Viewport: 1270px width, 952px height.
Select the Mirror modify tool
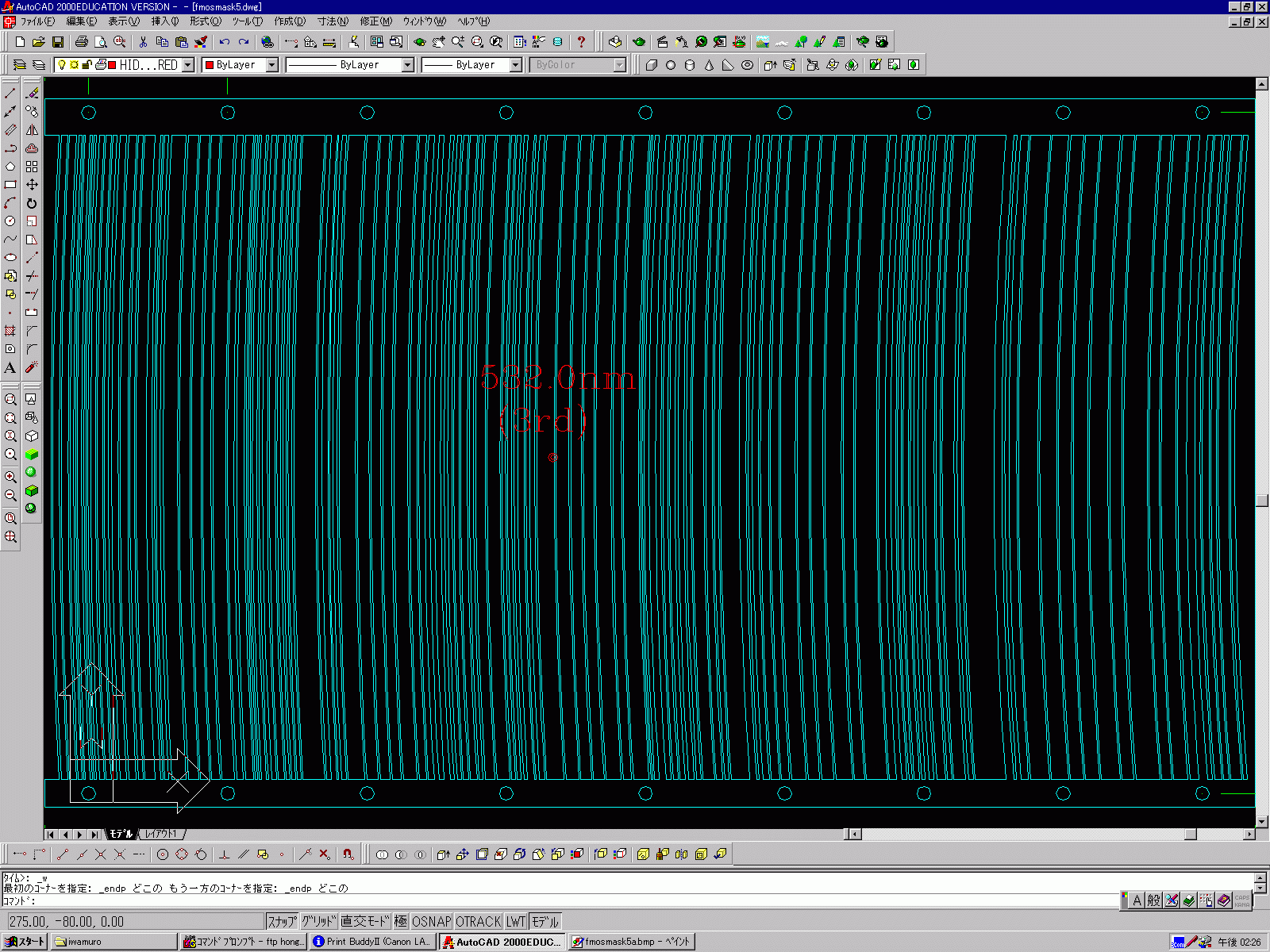(x=32, y=130)
